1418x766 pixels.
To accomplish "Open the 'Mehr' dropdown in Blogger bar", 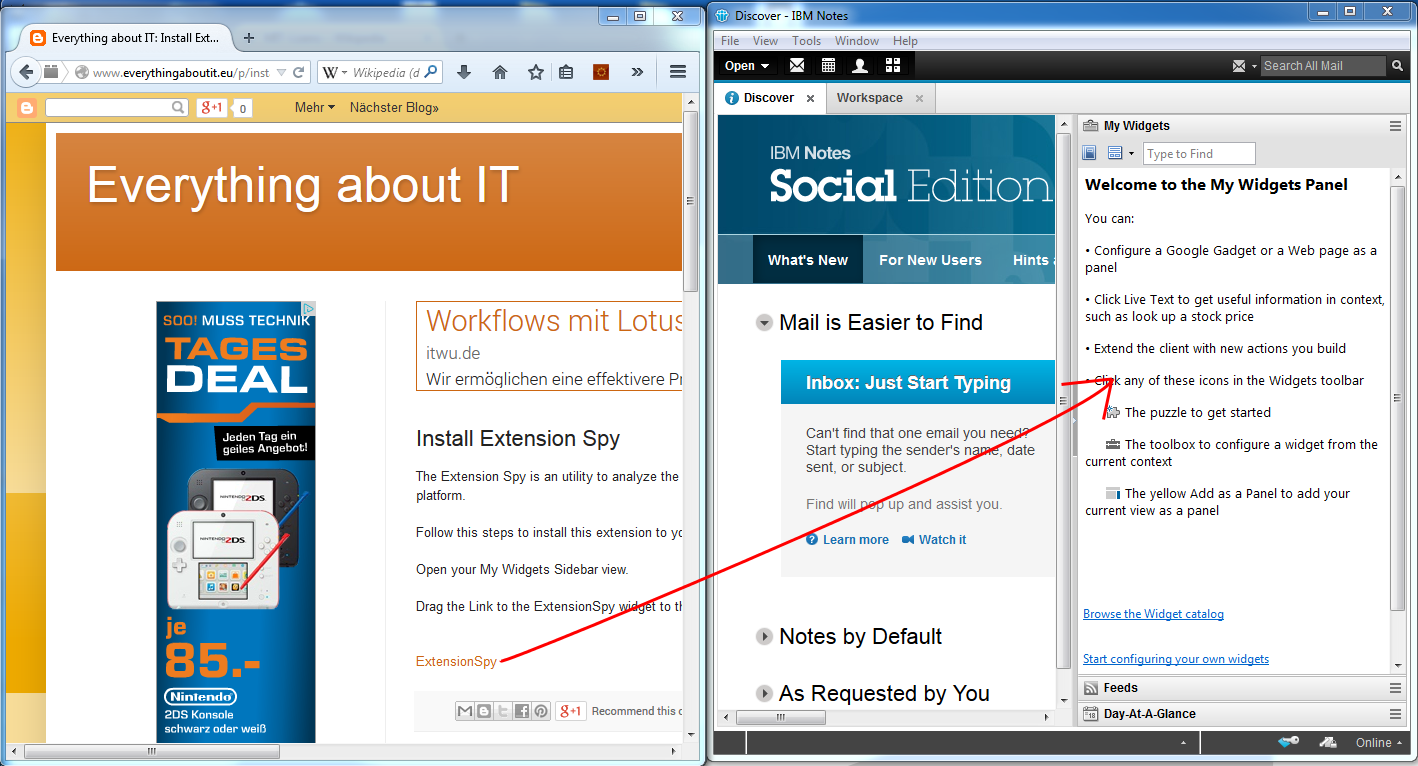I will coord(315,107).
